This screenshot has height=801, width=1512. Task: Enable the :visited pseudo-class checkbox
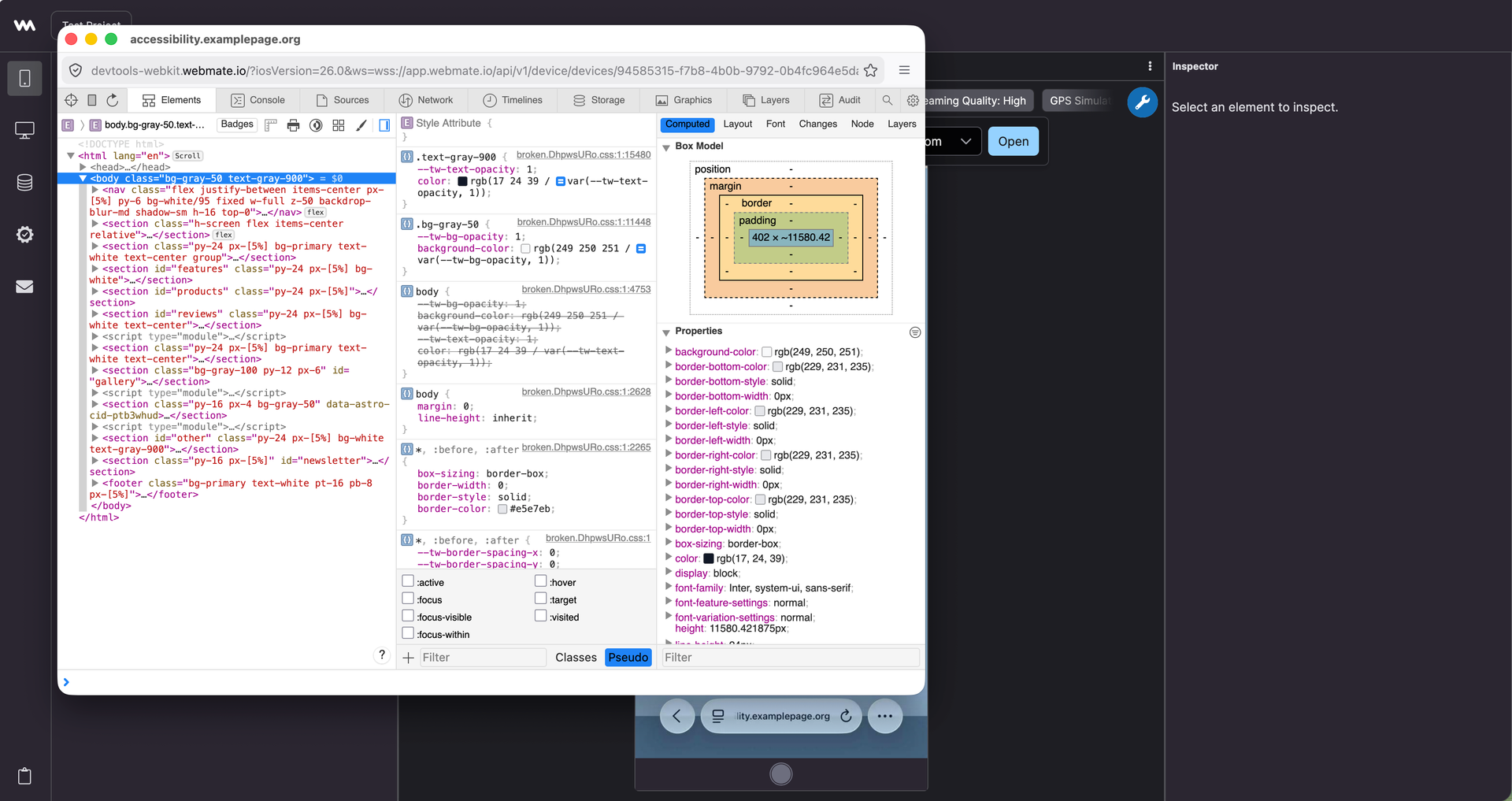tap(541, 616)
